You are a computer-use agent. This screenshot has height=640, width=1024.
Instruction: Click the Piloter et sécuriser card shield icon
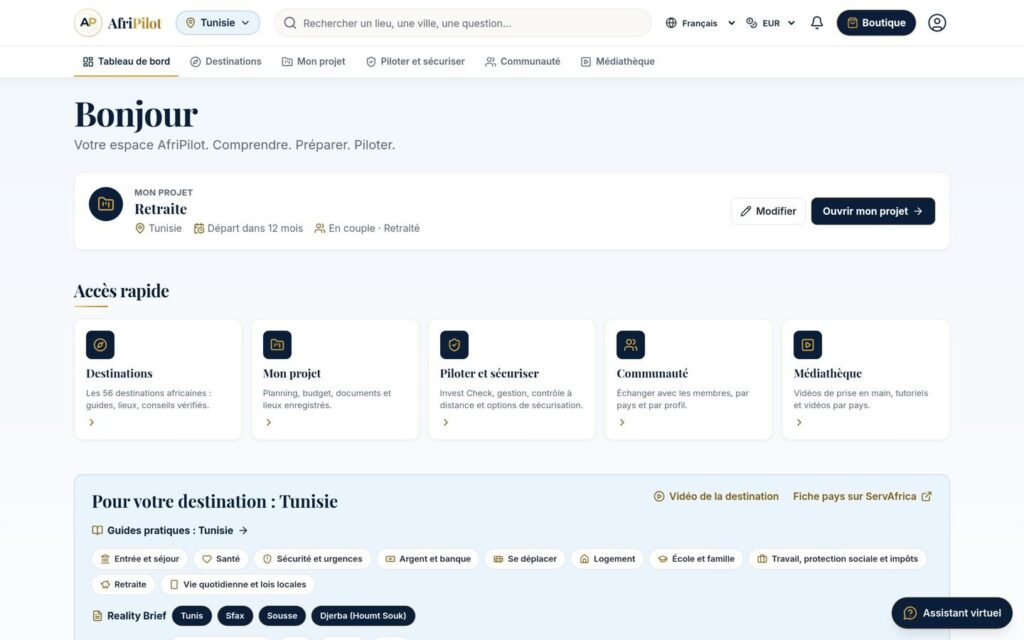454,345
